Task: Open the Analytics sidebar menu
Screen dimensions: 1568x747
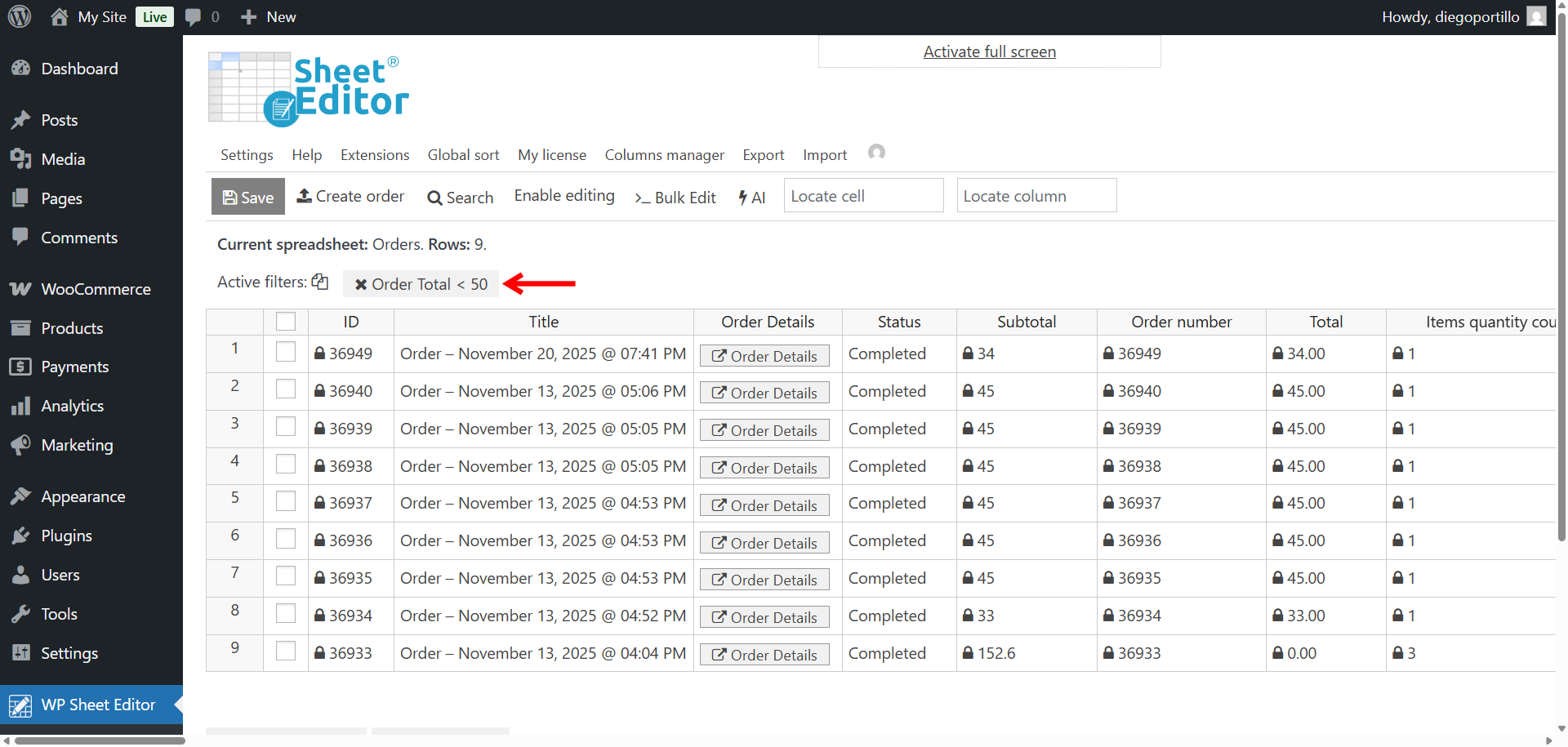Action: [x=72, y=406]
